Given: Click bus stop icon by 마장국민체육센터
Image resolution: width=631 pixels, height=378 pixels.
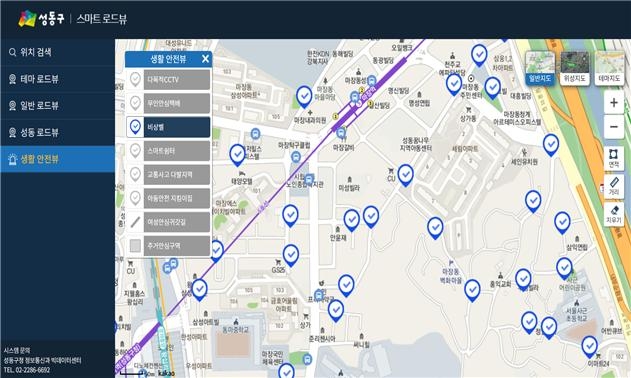Looking at the screenshot, I should [307, 359].
